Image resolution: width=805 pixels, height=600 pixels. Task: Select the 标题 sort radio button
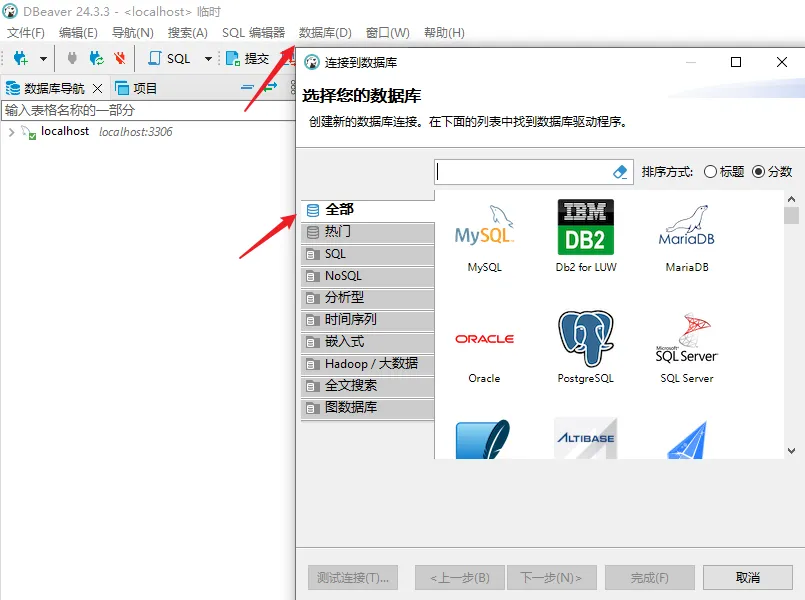pos(711,171)
